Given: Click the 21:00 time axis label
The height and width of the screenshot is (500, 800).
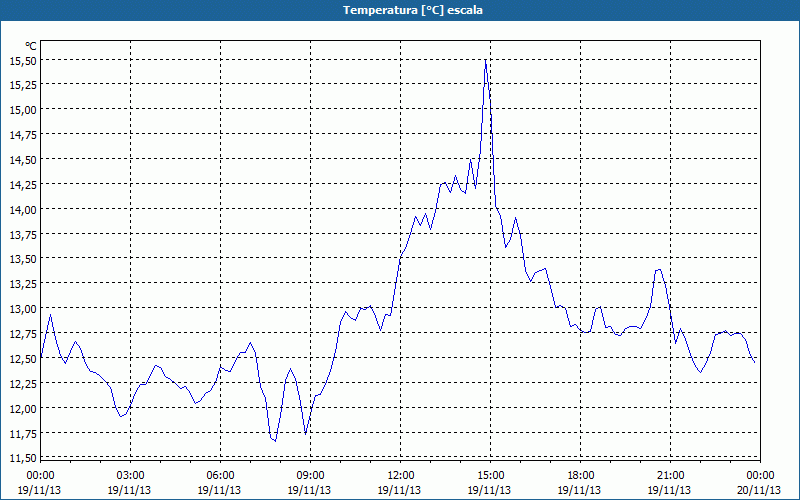Looking at the screenshot, I should coord(670,476).
